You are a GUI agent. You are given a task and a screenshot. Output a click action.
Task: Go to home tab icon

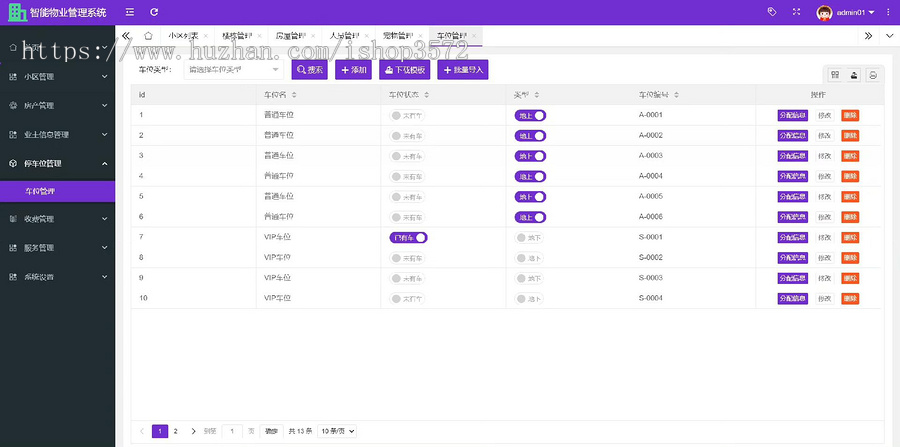pos(148,36)
